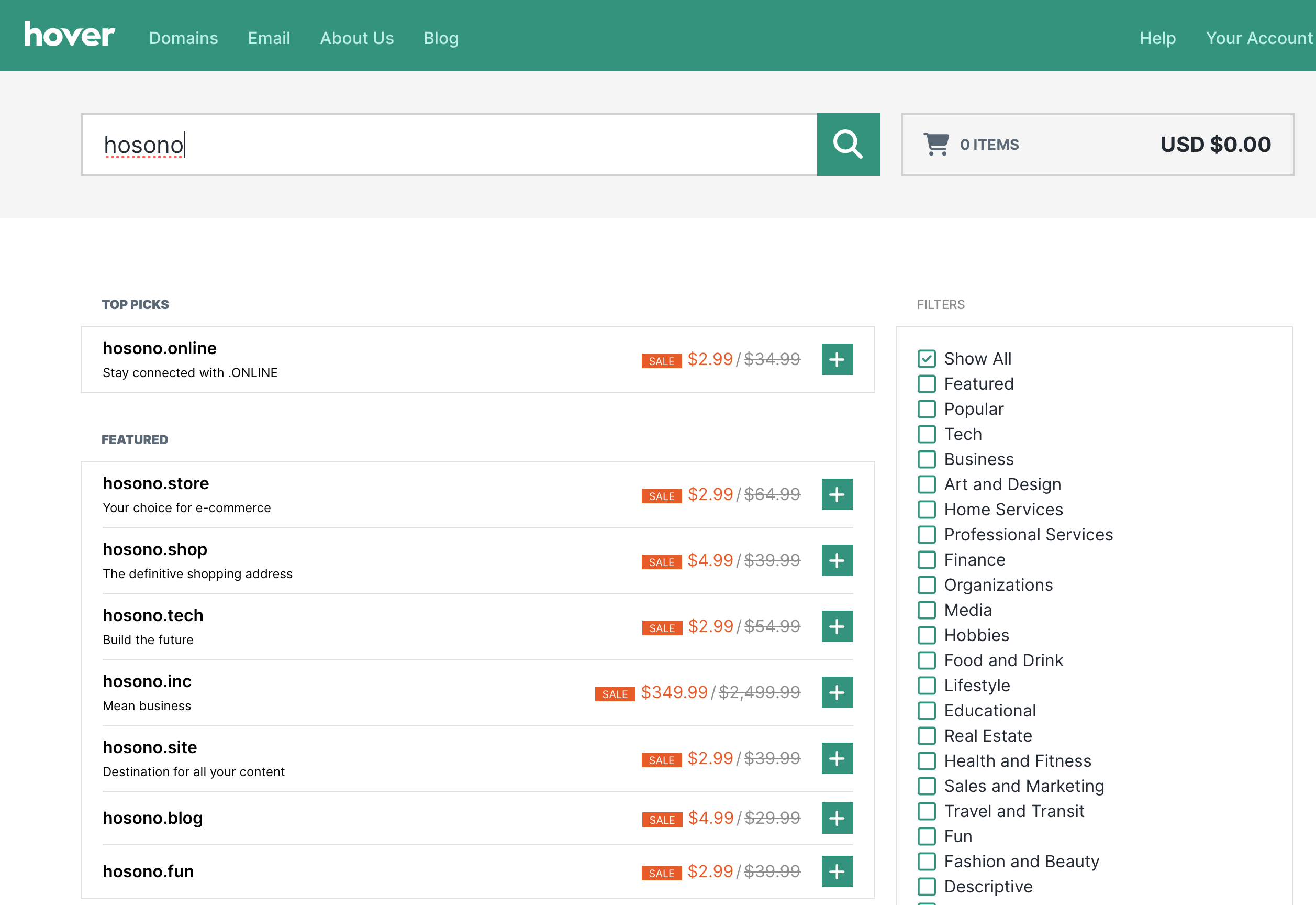Check the Featured filter
Image resolution: width=1316 pixels, height=905 pixels.
927,384
